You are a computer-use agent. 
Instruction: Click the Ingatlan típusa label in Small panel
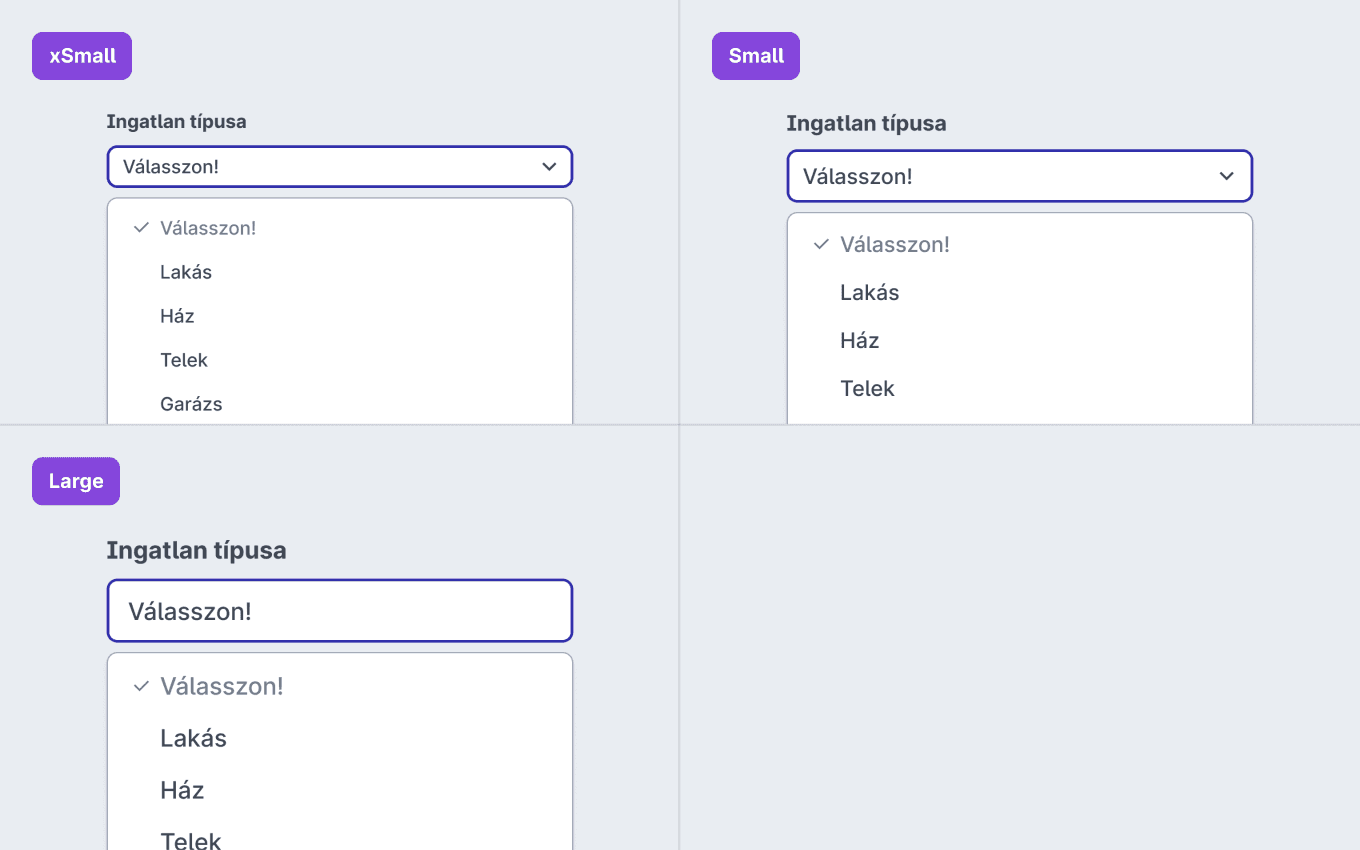click(866, 124)
